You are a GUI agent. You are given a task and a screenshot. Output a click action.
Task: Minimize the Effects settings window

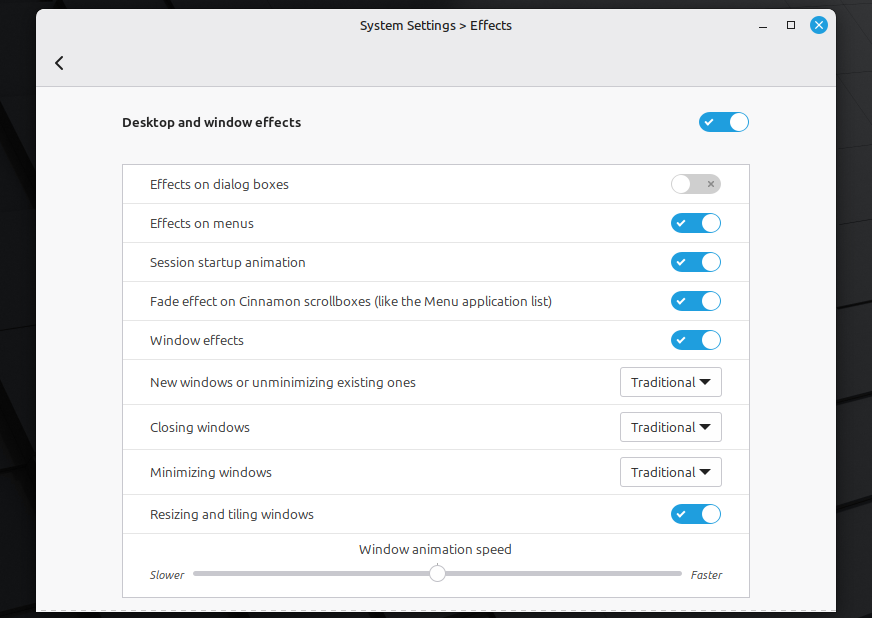[763, 25]
